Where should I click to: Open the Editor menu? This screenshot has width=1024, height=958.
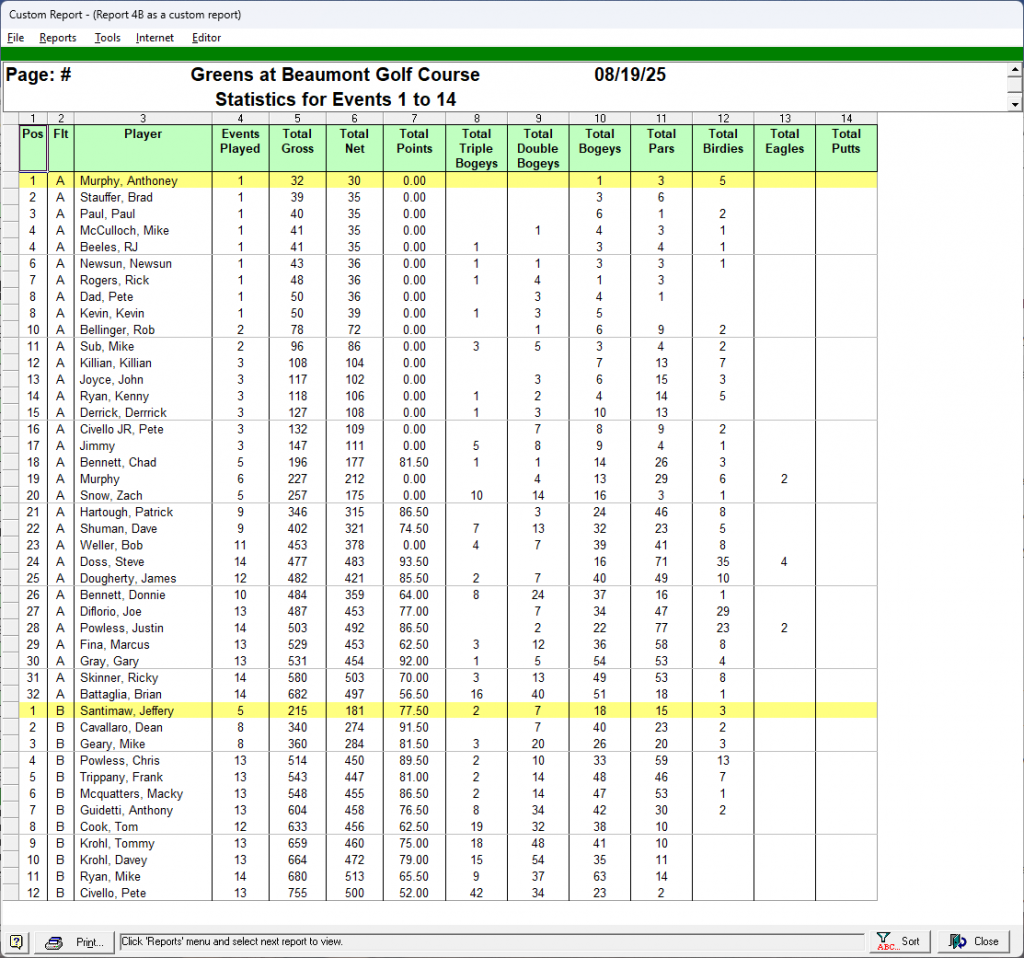click(x=207, y=38)
